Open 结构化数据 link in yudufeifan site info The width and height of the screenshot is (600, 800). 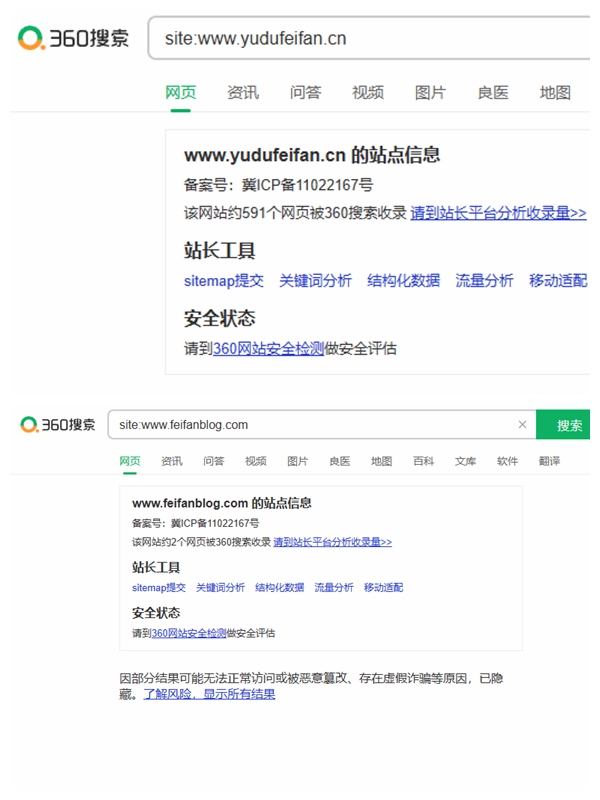[x=404, y=281]
